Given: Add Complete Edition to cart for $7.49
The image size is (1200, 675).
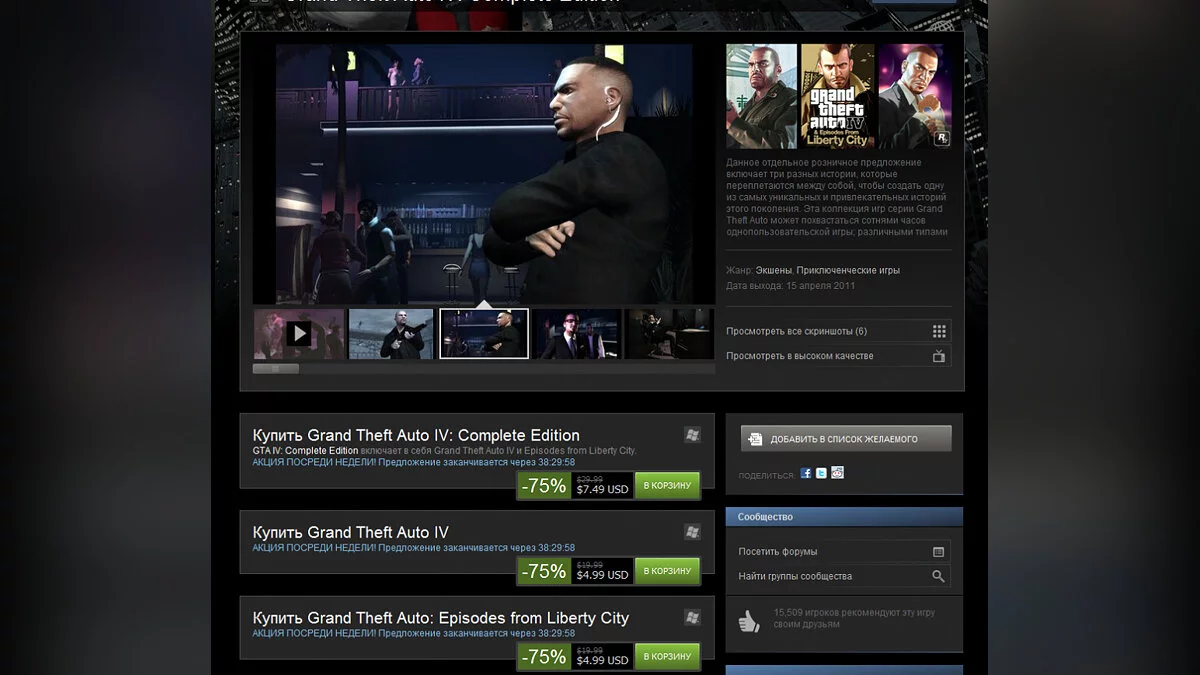Looking at the screenshot, I should coord(667,486).
